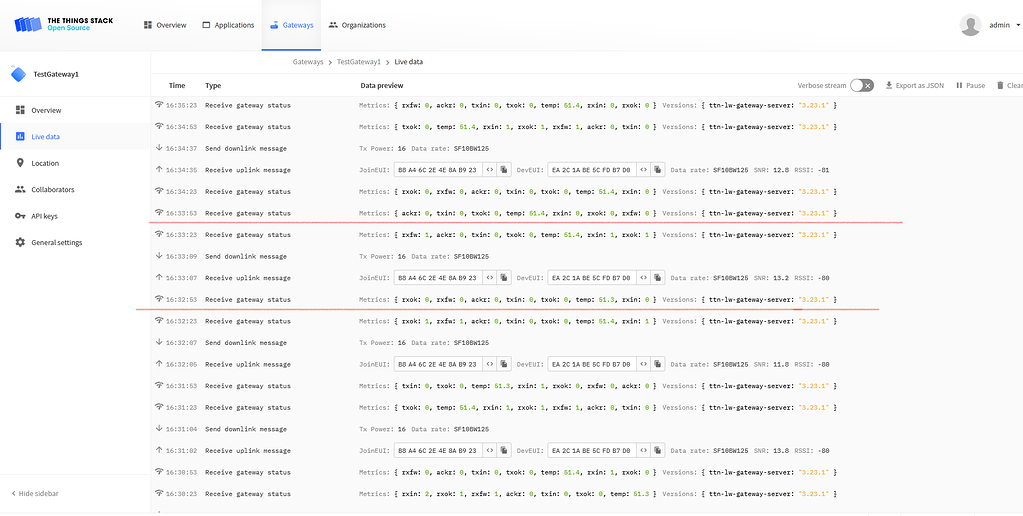This screenshot has width=1023, height=516.
Task: Copy DevEUI in the 16:31:02 uplink row
Action: click(658, 451)
